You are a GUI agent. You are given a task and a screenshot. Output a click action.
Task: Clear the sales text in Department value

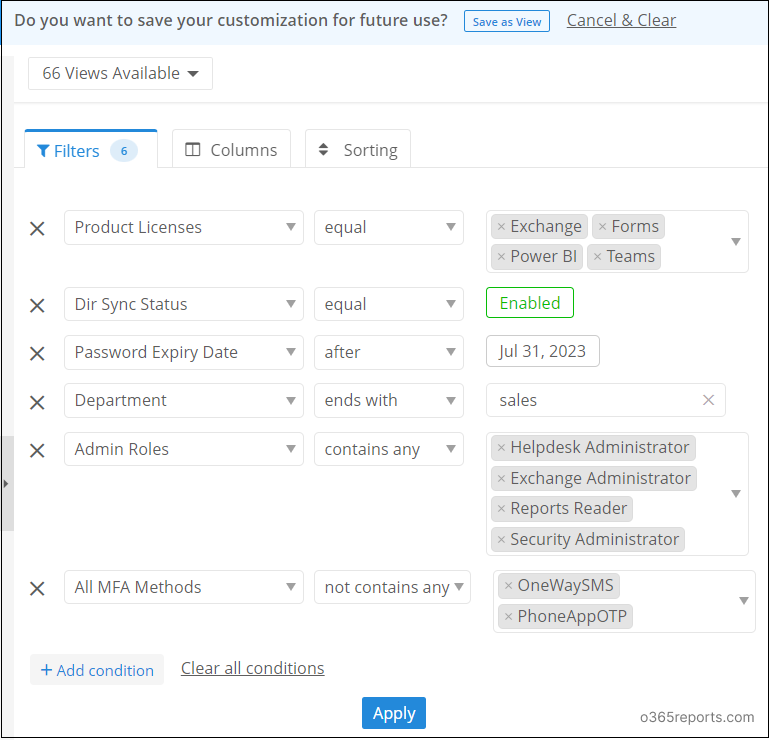pos(708,400)
